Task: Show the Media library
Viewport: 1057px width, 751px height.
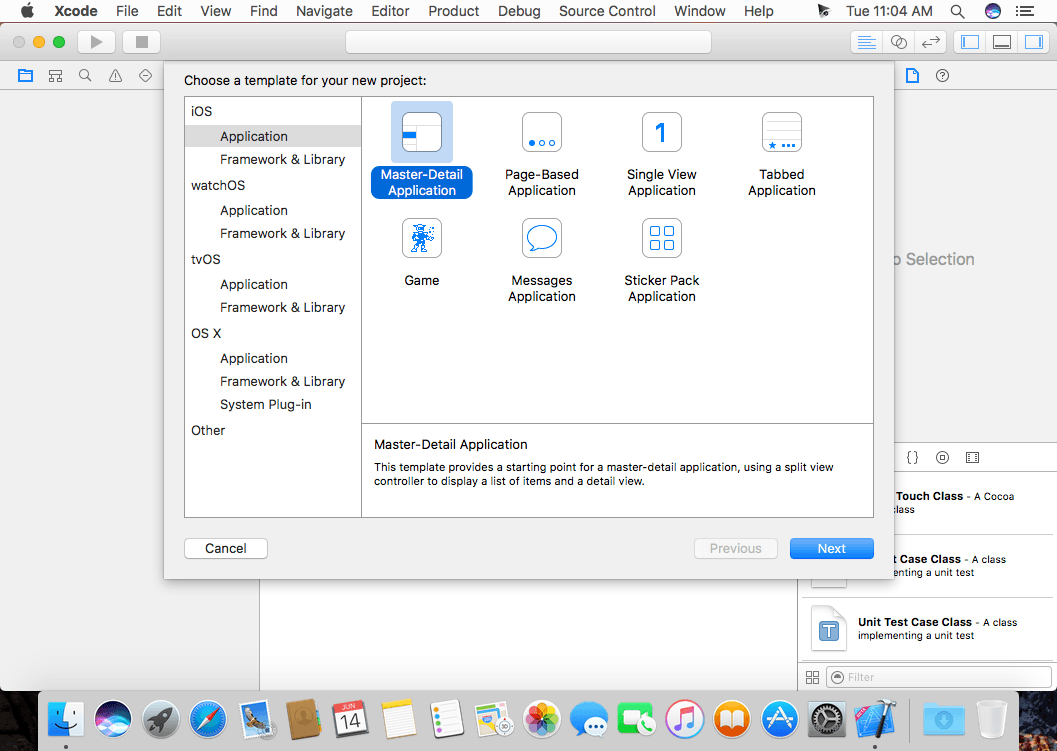Action: point(972,458)
